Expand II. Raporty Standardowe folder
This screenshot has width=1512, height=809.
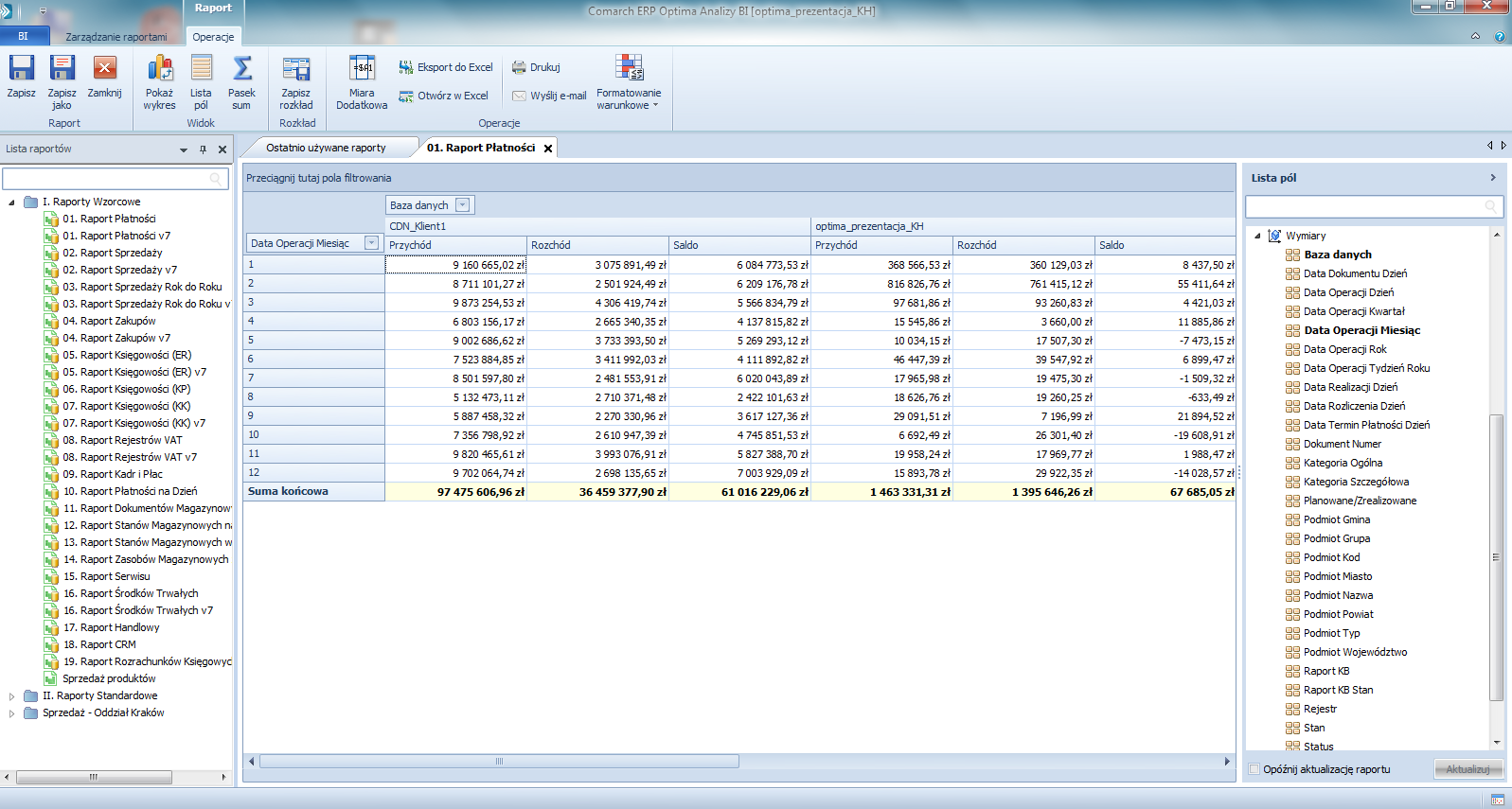pos(11,696)
